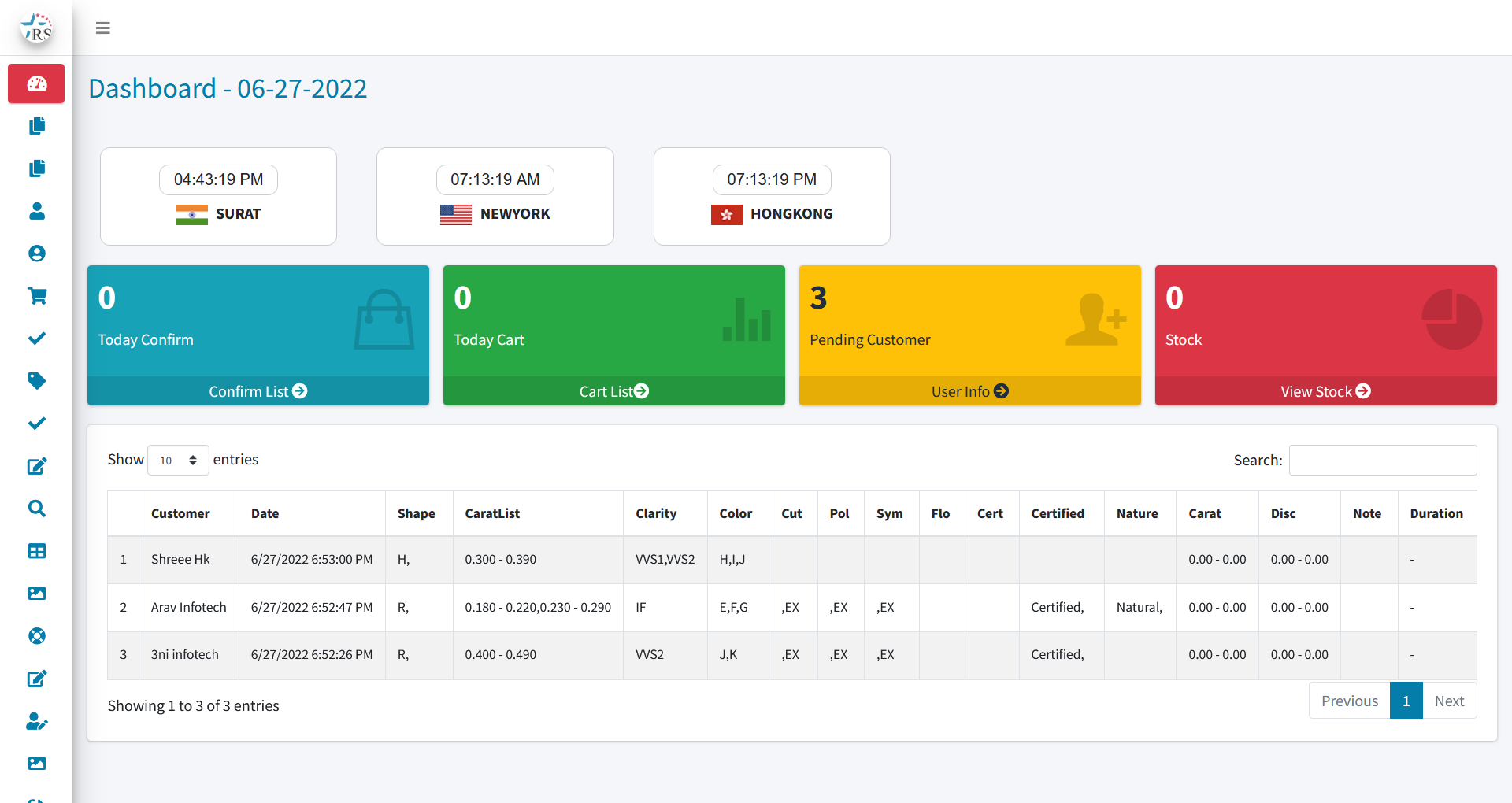Click Natural, cell in Arav Infotech row
This screenshot has height=803, width=1512.
(1140, 608)
